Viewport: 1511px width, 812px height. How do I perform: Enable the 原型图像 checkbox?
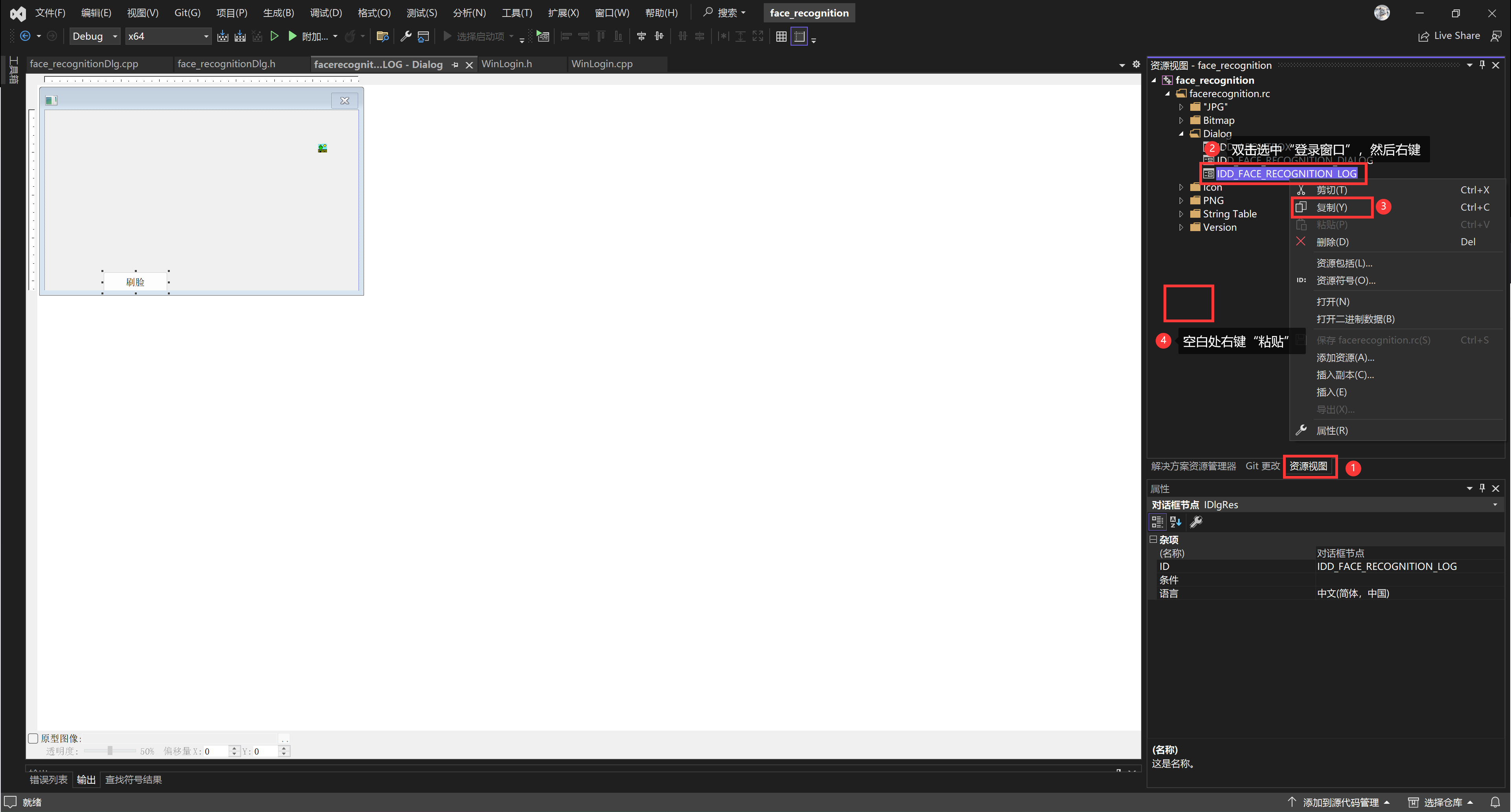33,738
